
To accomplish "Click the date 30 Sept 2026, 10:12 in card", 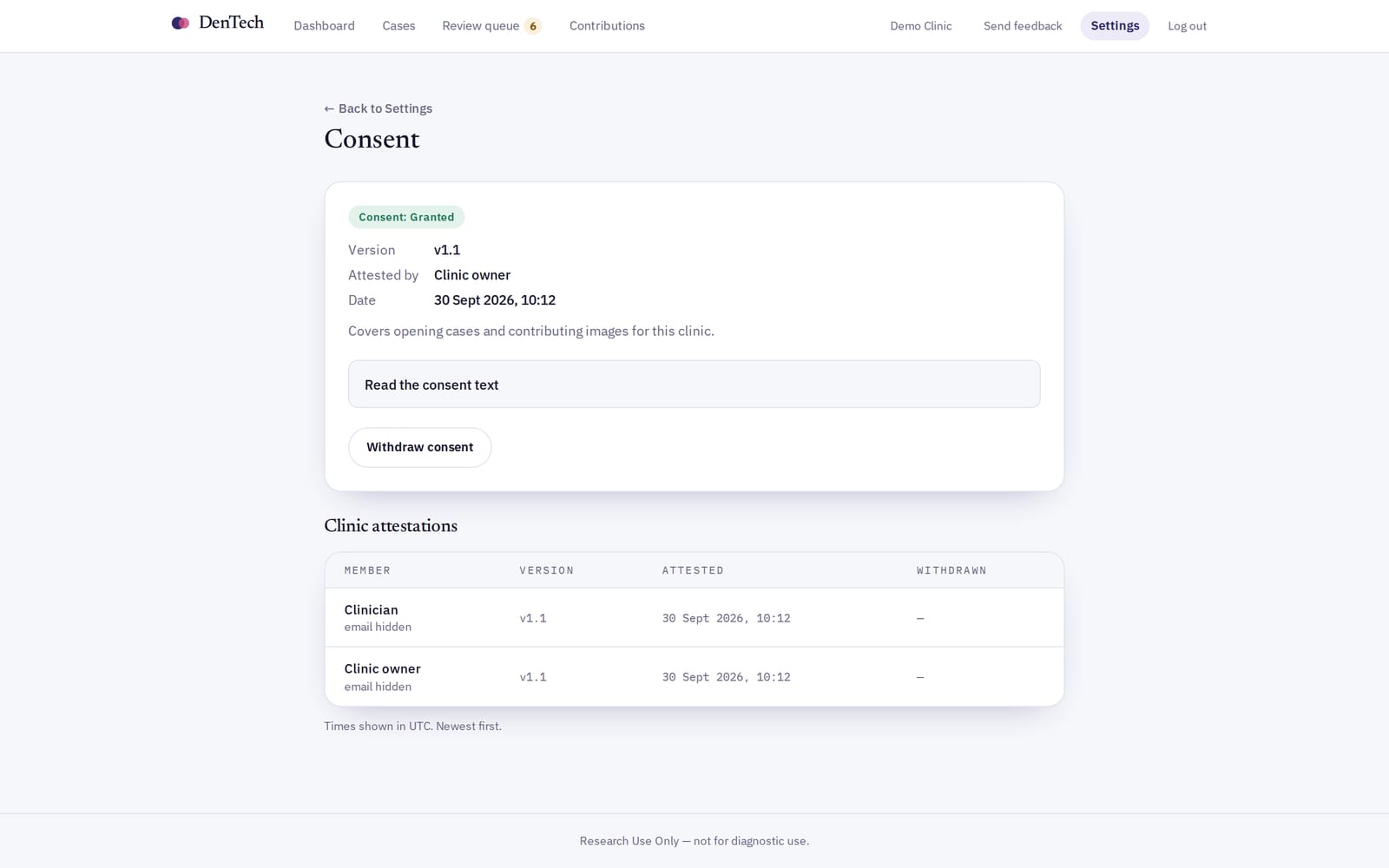I will point(495,300).
